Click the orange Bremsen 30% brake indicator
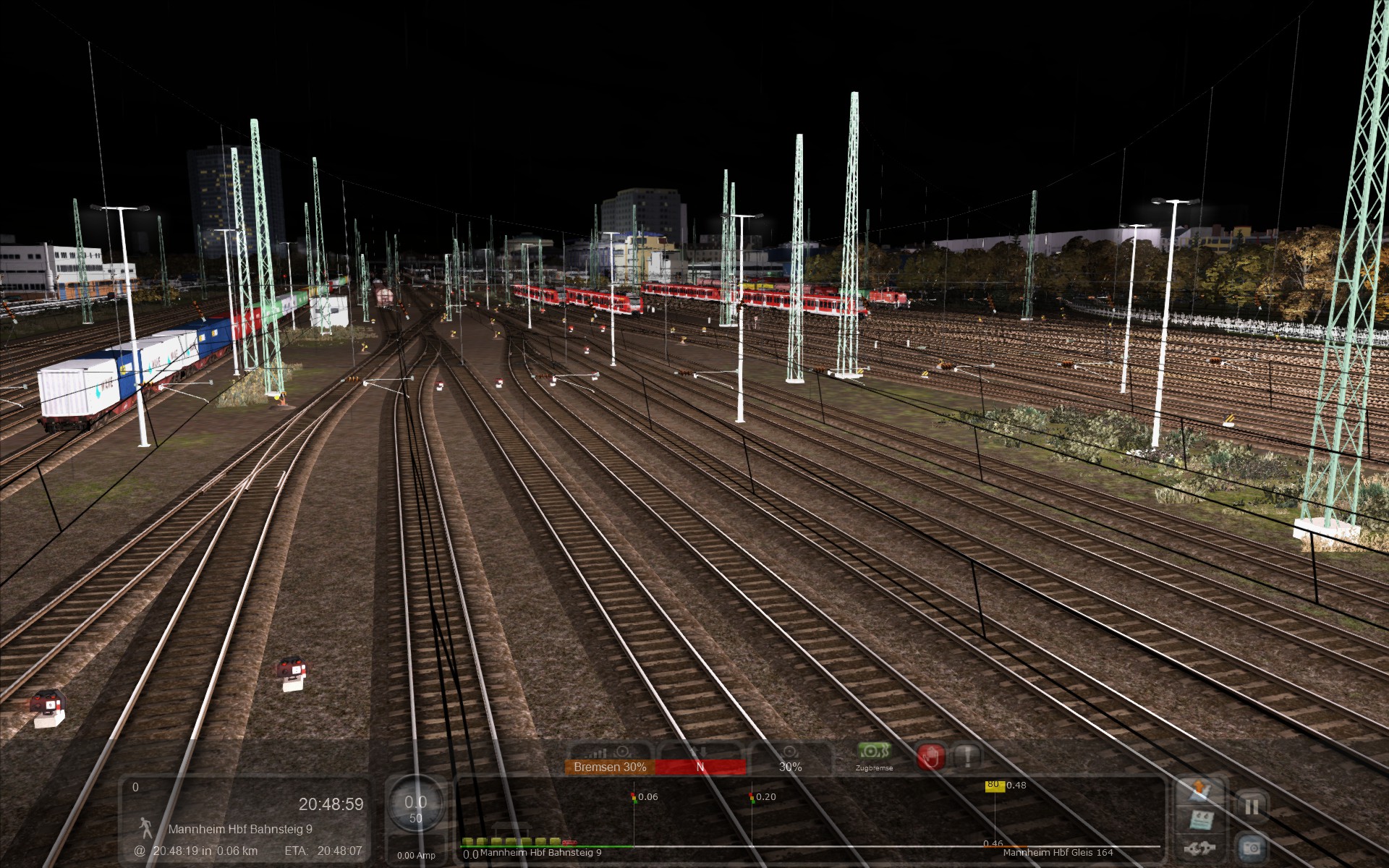Screen dimensions: 1389x868 609,767
